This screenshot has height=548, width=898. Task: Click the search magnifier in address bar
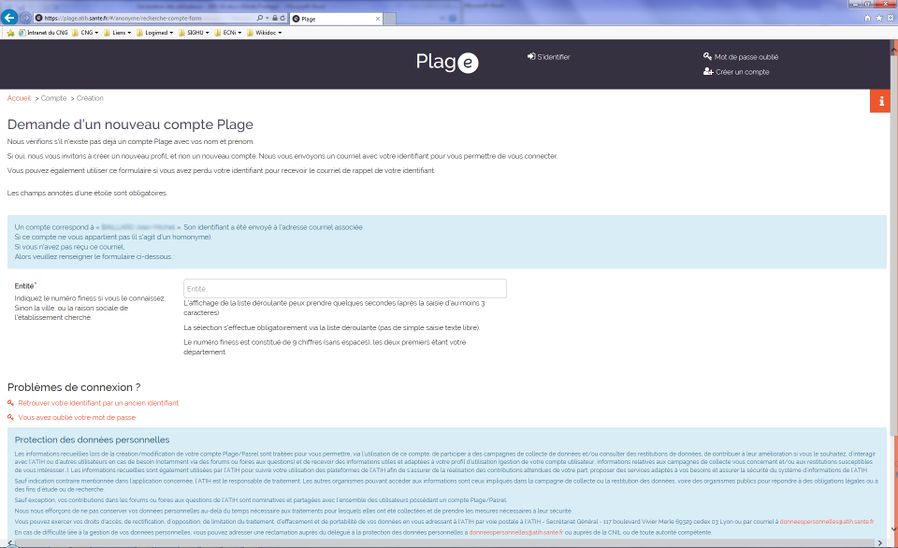(259, 18)
